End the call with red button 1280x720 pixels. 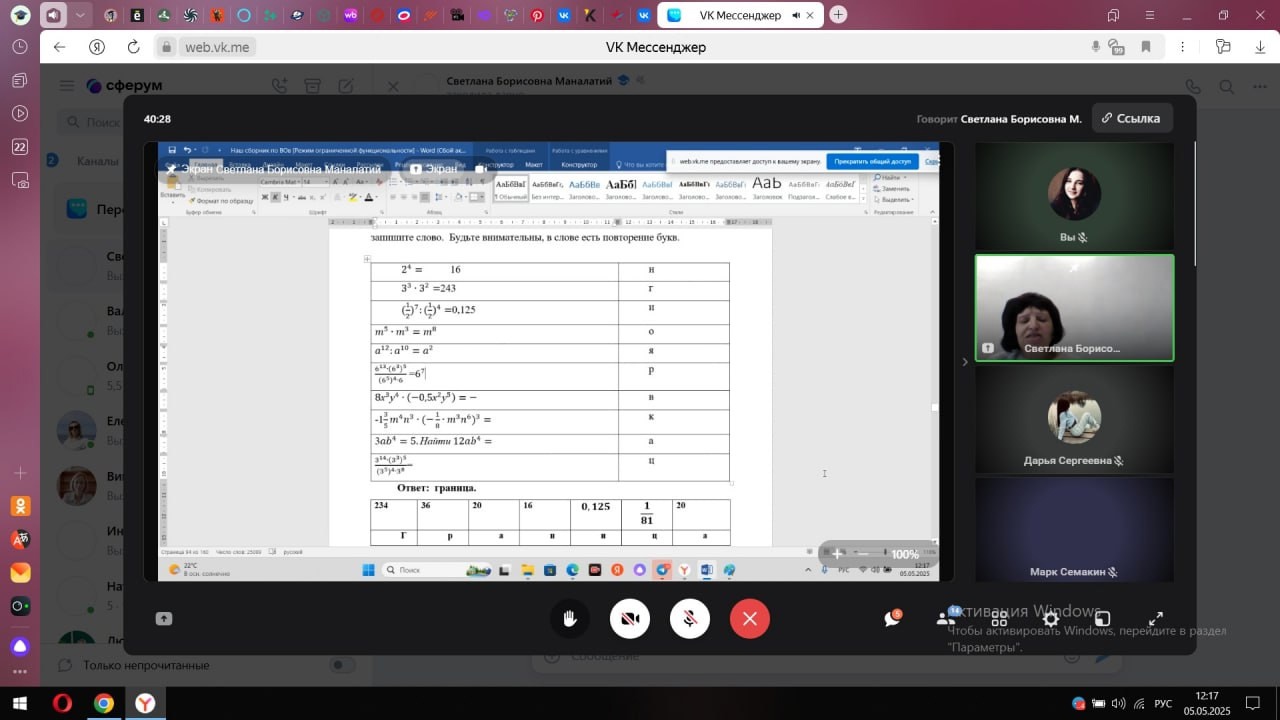750,619
